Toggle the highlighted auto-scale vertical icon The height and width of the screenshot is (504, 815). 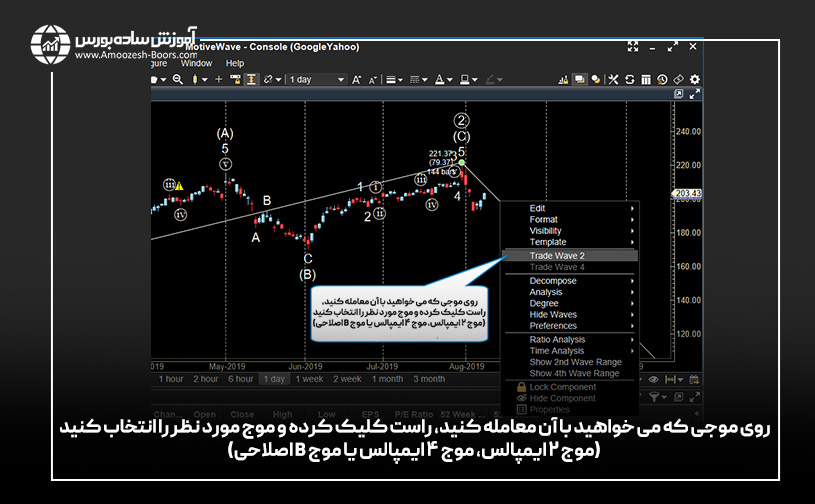pos(251,79)
